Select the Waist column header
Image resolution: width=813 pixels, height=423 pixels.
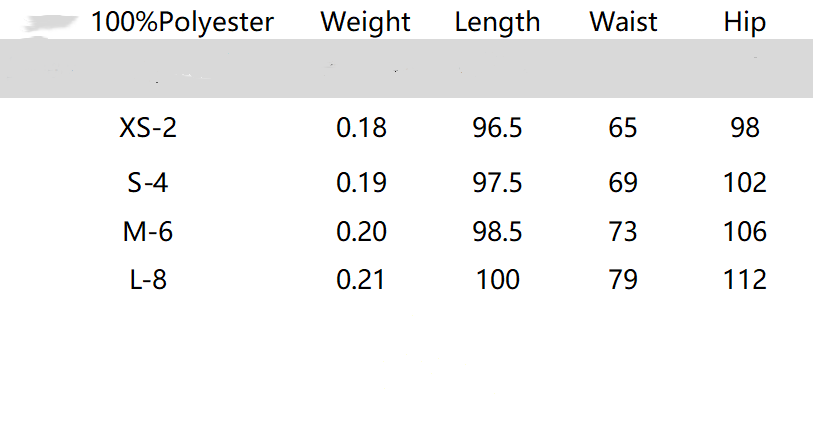tap(623, 22)
